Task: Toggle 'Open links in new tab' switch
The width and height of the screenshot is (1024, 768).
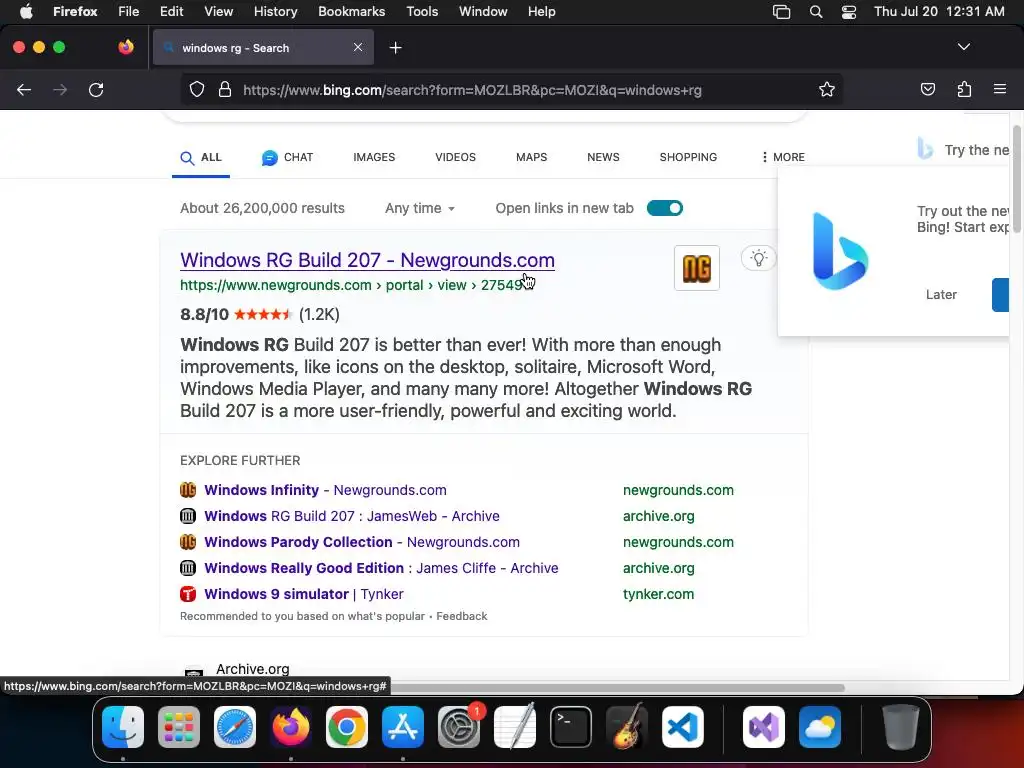Action: click(x=665, y=208)
